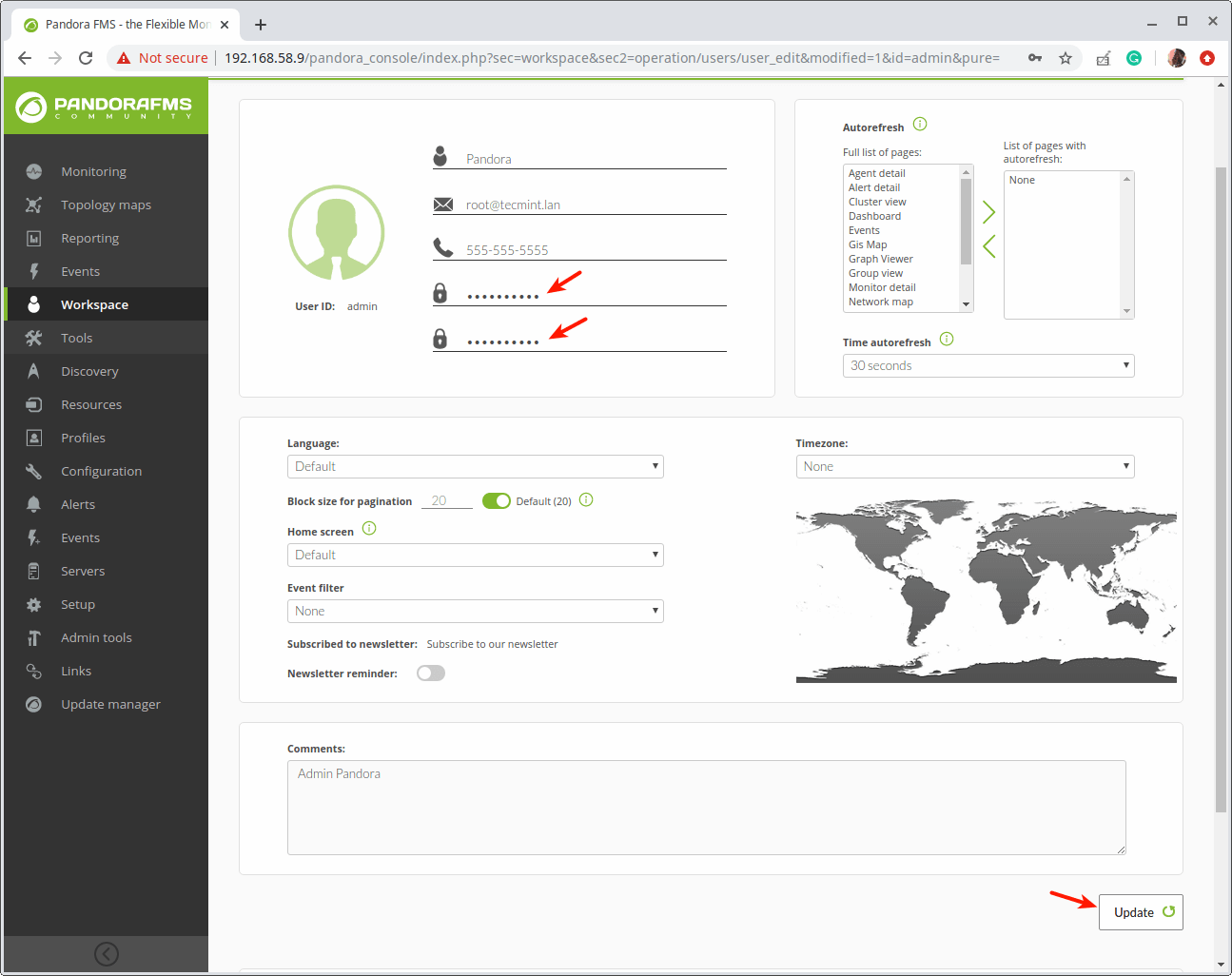1232x976 pixels.
Task: Click the Setup gear icon
Action: pyautogui.click(x=34, y=604)
